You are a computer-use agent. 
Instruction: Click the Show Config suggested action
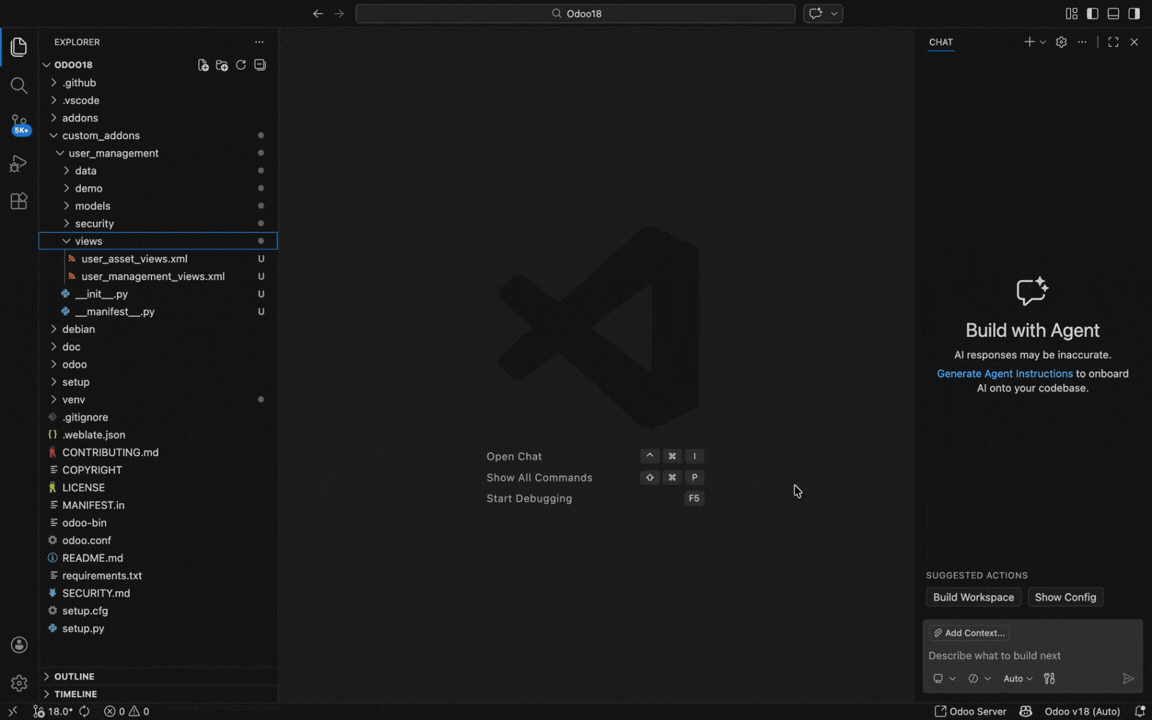[x=1065, y=597]
